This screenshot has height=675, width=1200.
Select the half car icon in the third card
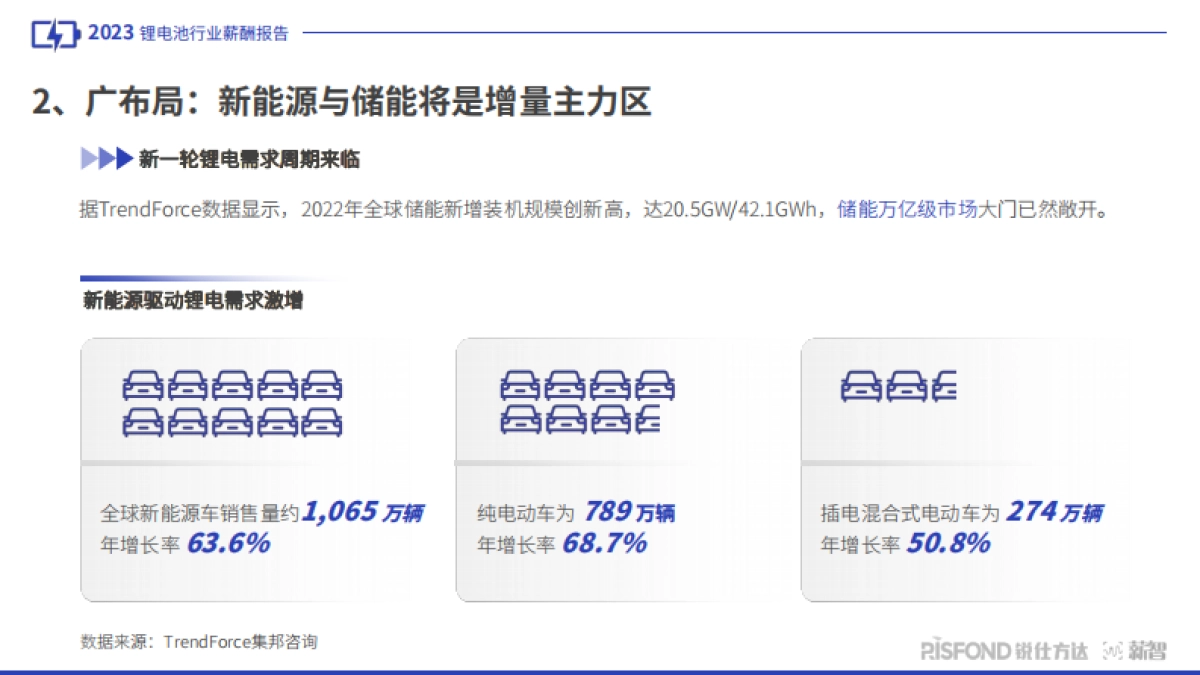click(x=945, y=386)
